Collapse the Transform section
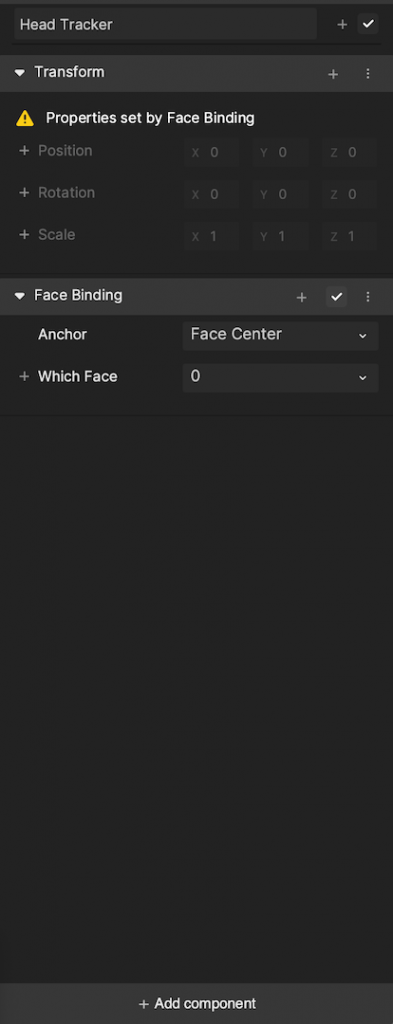 20,72
